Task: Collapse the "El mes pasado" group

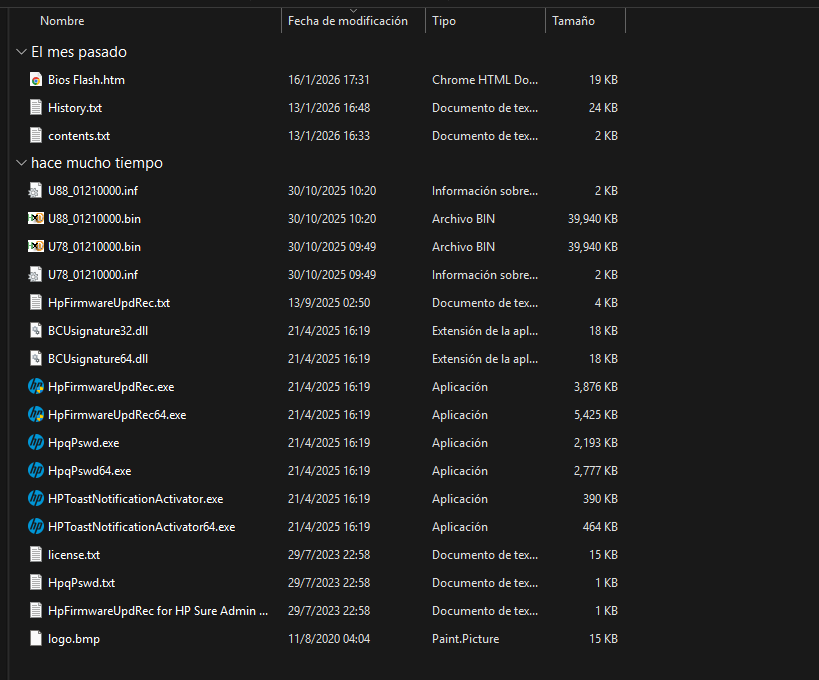Action: pyautogui.click(x=21, y=52)
